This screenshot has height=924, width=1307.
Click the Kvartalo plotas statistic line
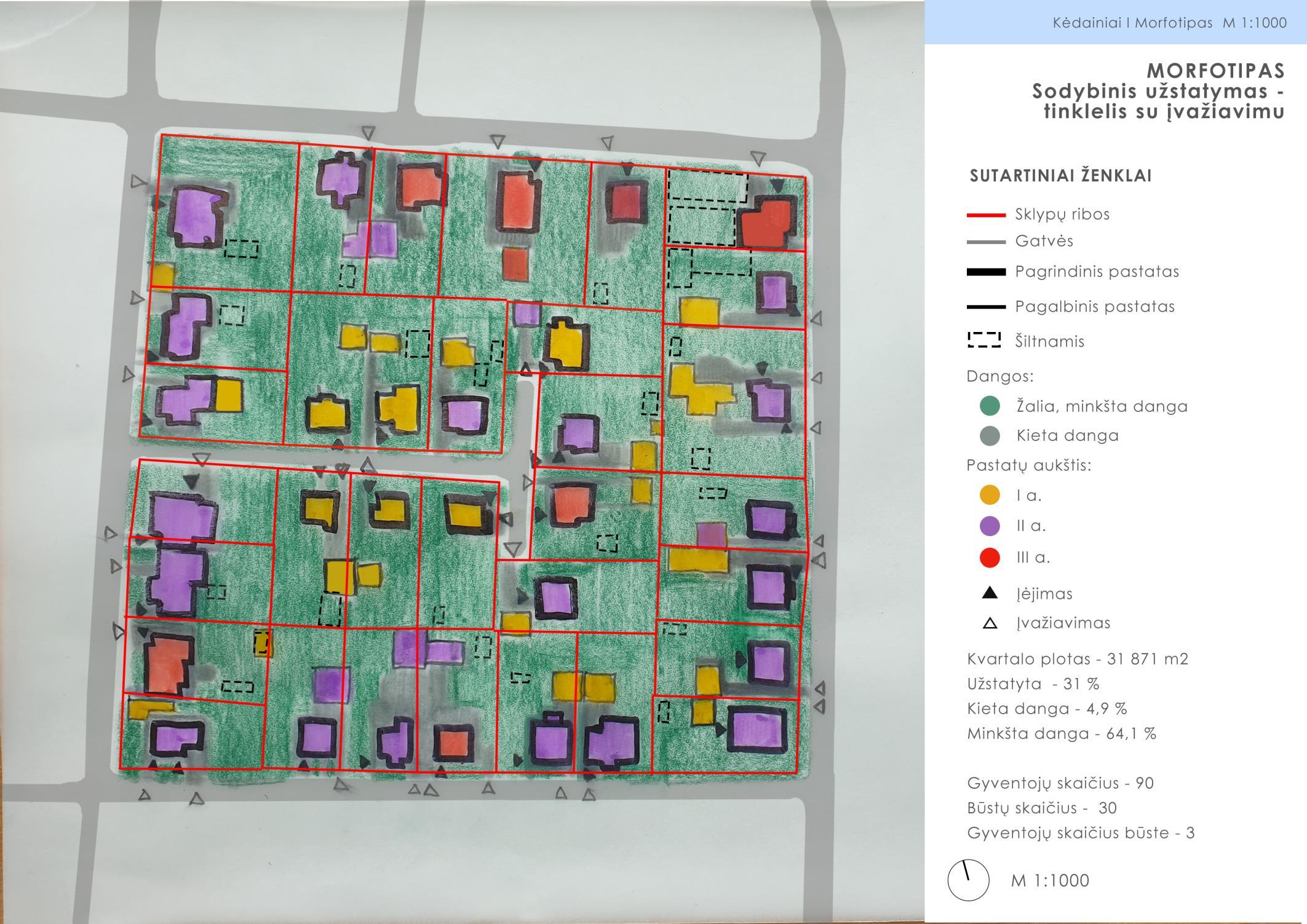click(1077, 659)
